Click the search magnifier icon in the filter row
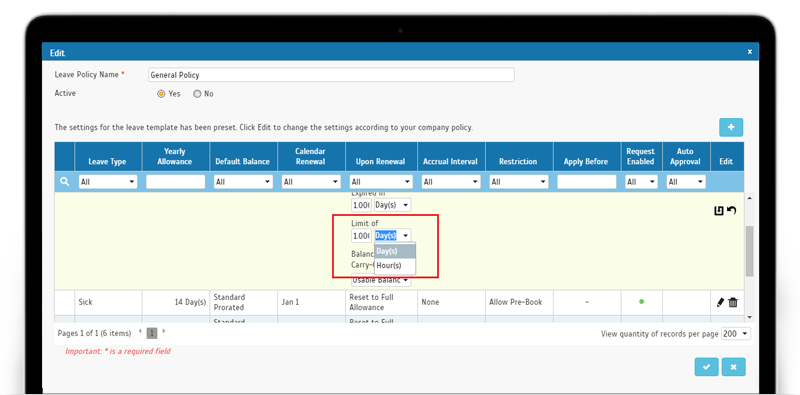The width and height of the screenshot is (800, 395). coord(65,182)
